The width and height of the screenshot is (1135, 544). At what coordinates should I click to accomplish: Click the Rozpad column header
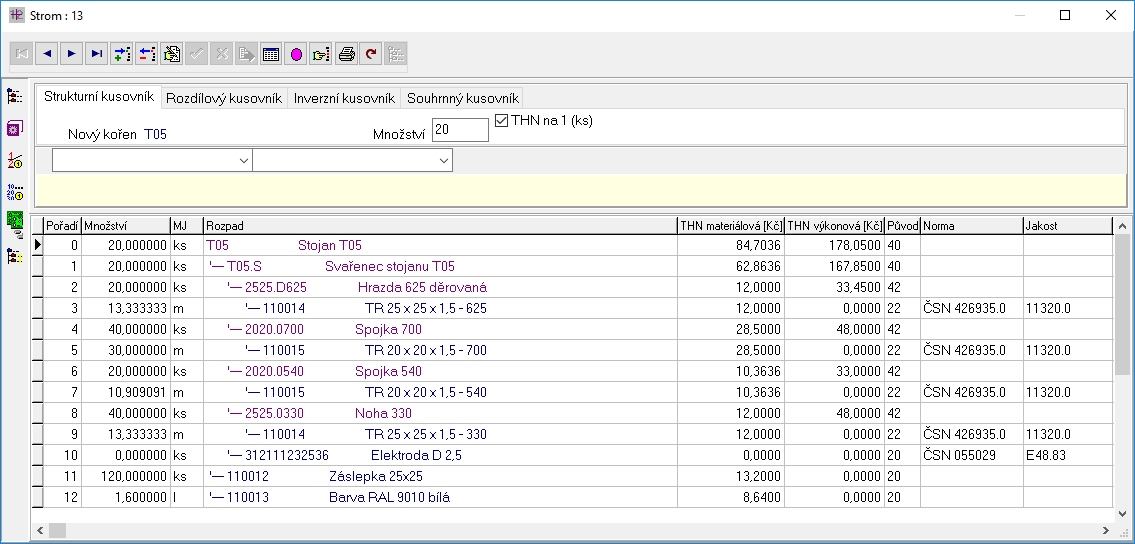pos(440,226)
